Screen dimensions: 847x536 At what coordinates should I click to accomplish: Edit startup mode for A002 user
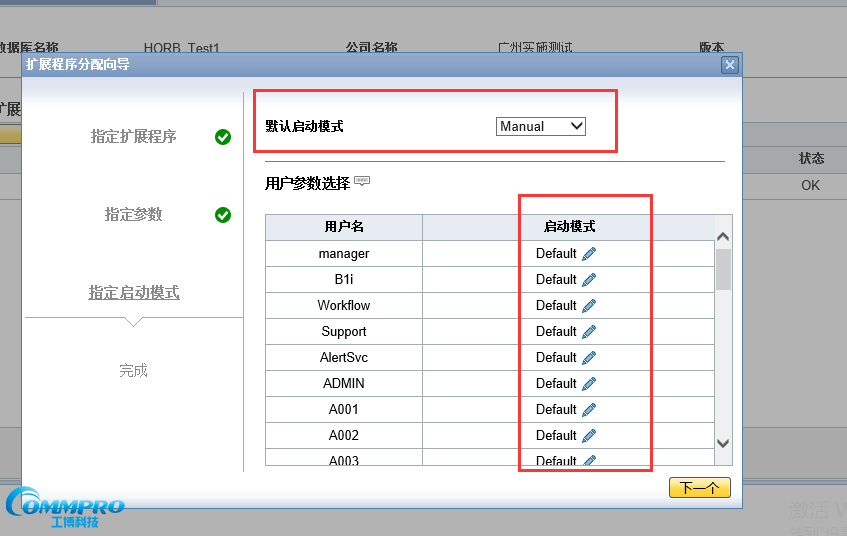(x=589, y=436)
